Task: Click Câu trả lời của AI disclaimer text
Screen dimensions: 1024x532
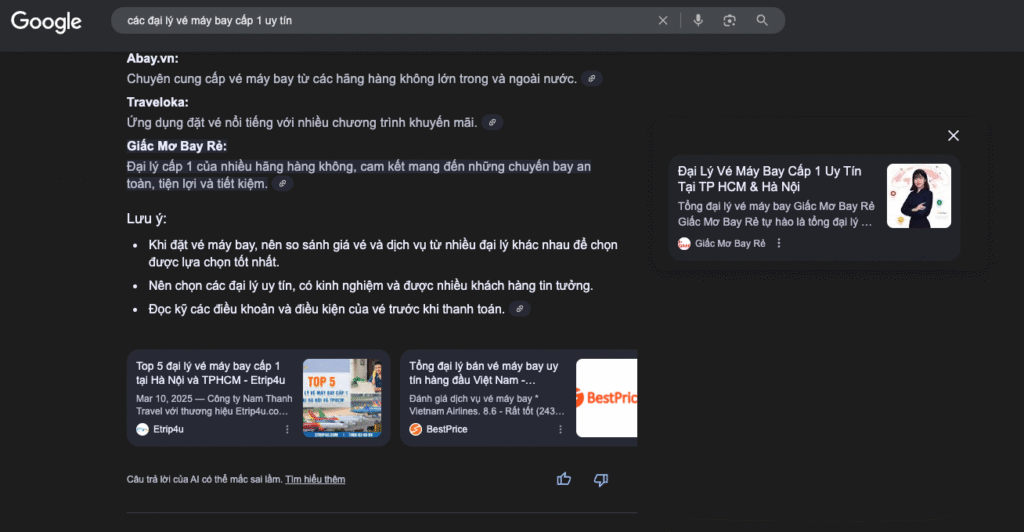Action: pos(204,480)
